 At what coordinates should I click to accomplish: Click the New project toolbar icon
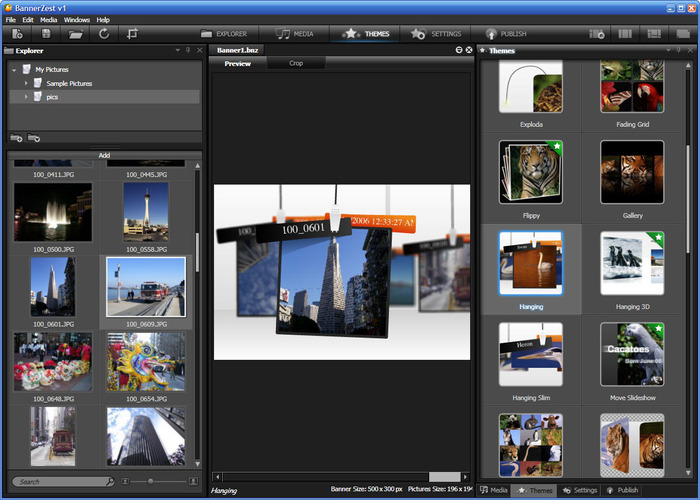pos(17,34)
